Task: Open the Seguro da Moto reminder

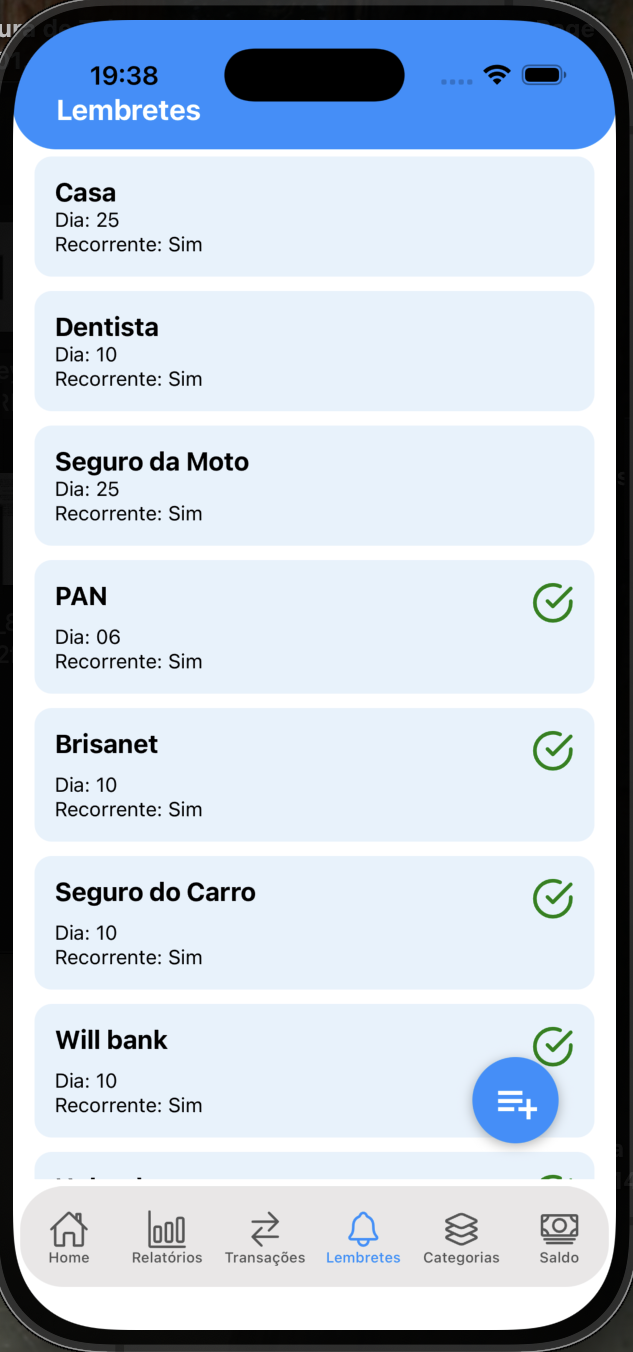Action: (x=314, y=485)
